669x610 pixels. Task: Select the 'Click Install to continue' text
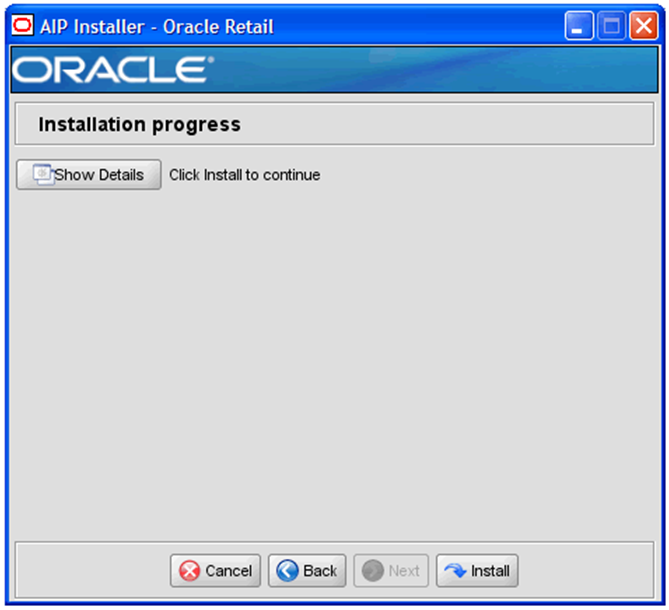[244, 175]
